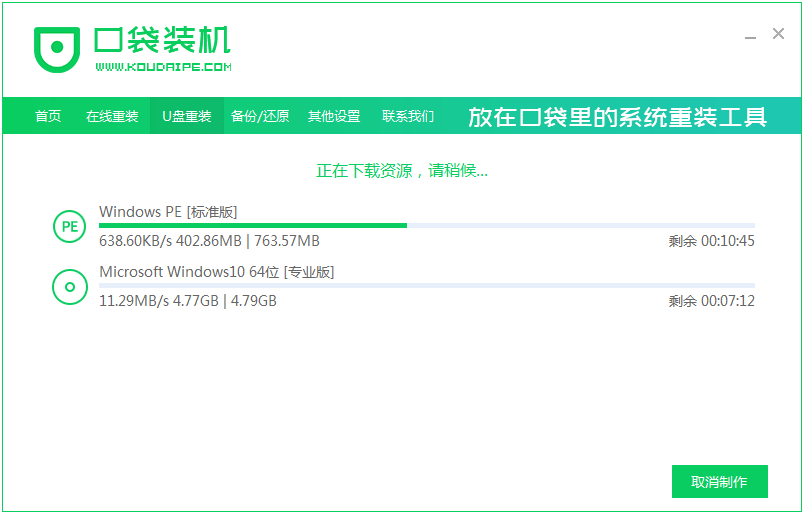
Task: Open the 联系我们 tab
Action: 408,116
